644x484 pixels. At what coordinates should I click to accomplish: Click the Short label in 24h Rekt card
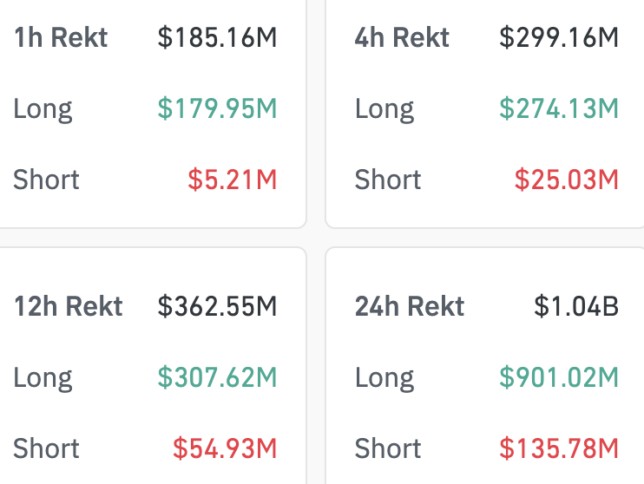pyautogui.click(x=387, y=448)
